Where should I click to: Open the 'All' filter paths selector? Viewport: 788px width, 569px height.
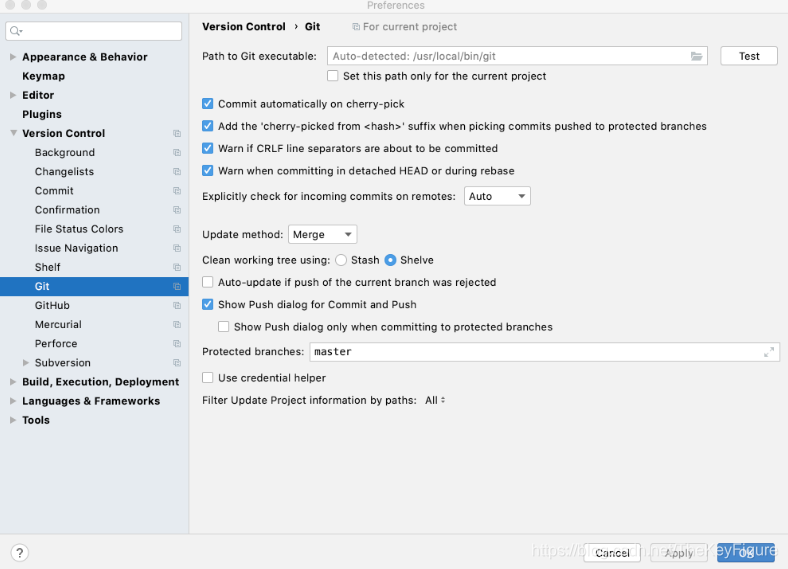click(435, 400)
